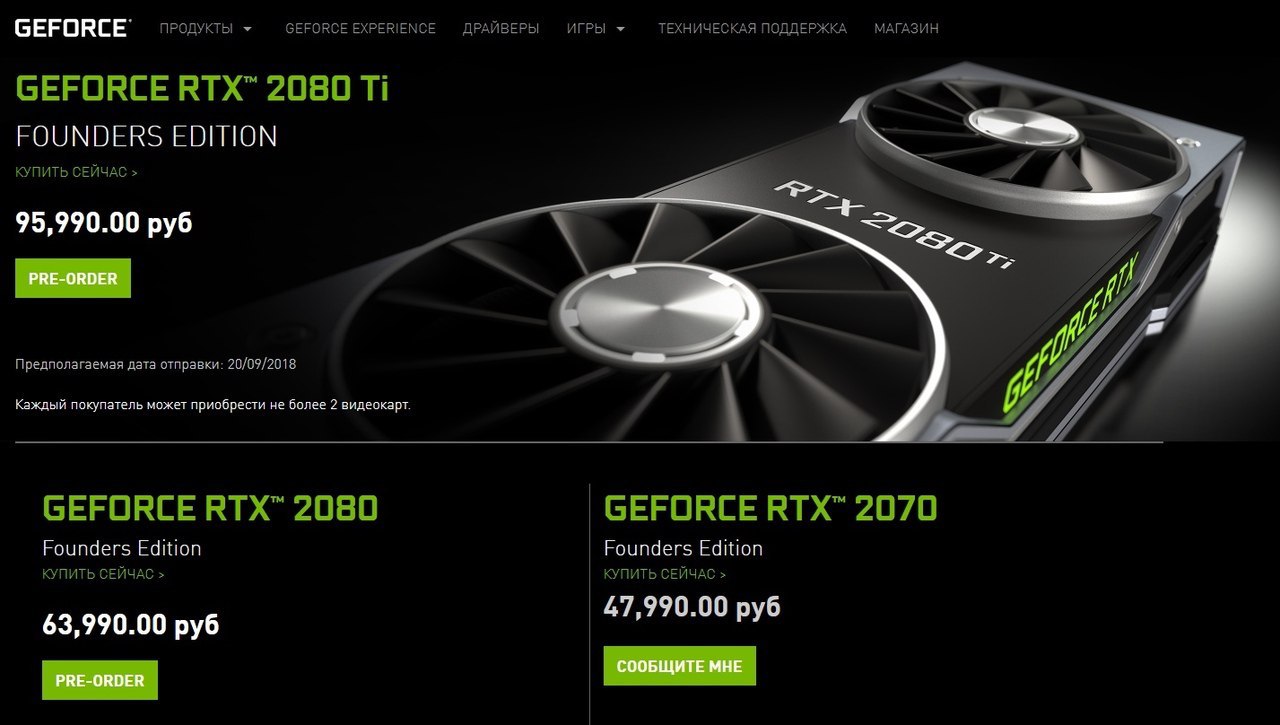This screenshot has width=1280, height=725.
Task: Open the ДРАЙВЕРЫ menu item
Action: point(501,28)
